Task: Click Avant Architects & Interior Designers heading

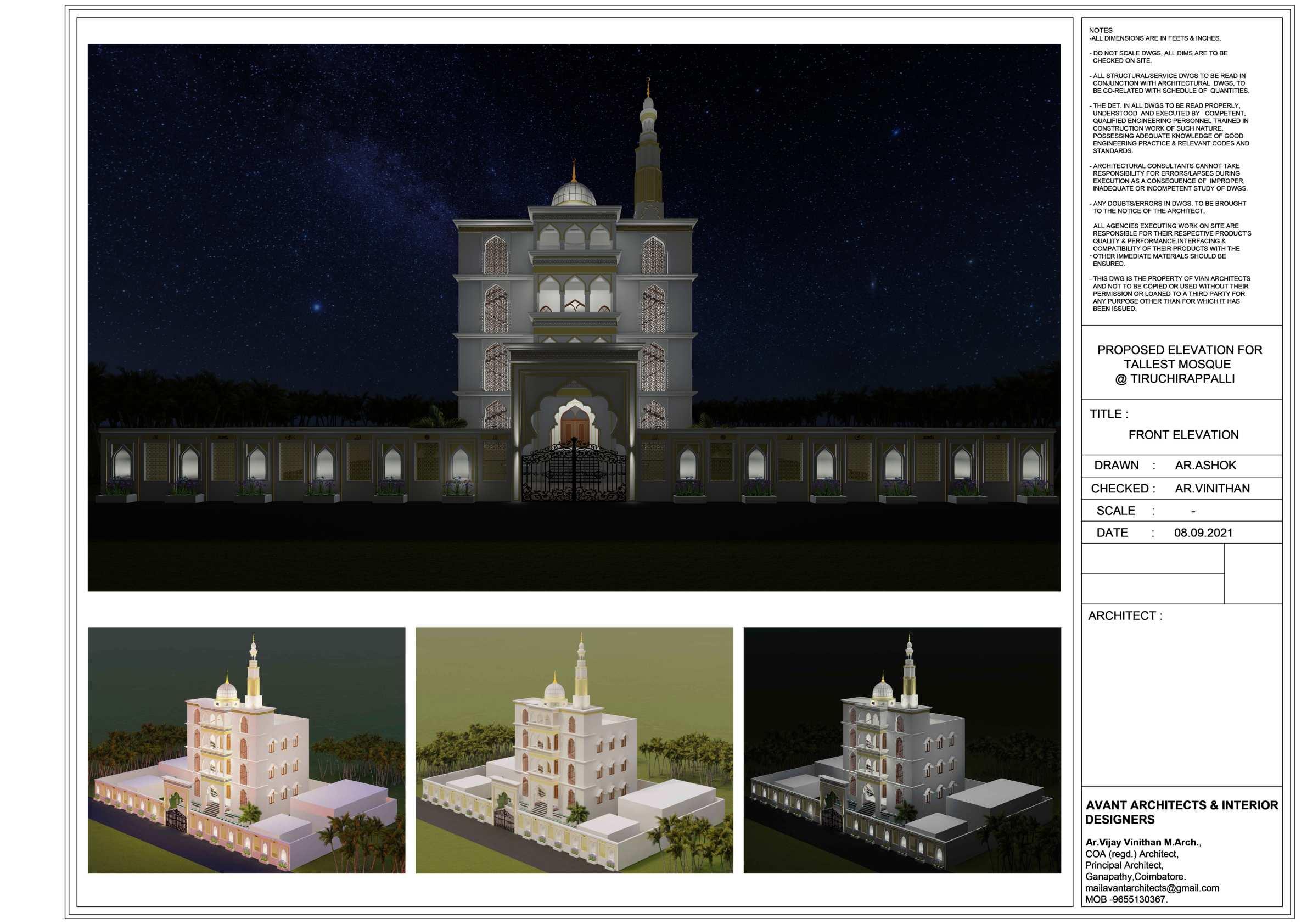Action: coord(1181,813)
